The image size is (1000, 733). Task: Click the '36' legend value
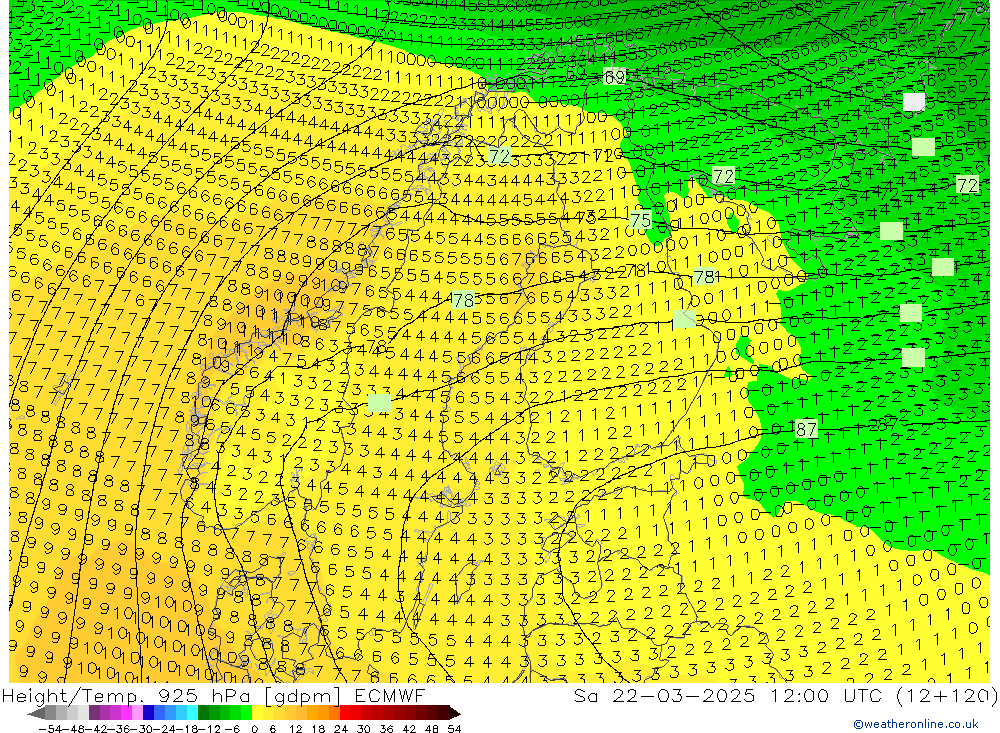[386, 729]
